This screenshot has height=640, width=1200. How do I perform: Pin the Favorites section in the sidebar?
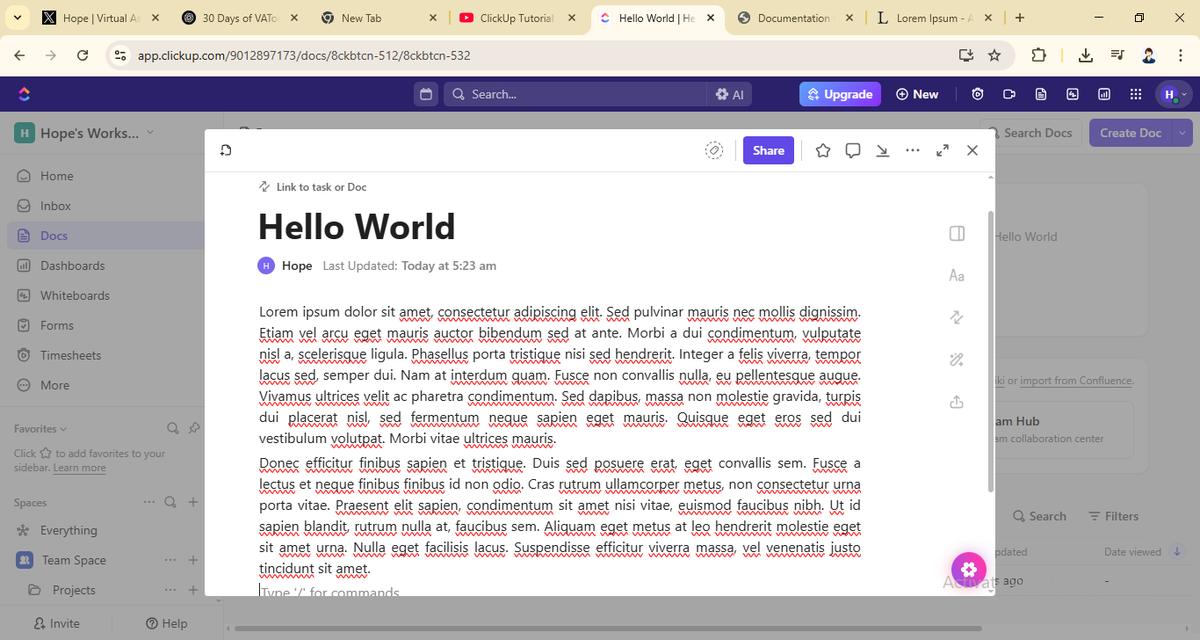click(x=194, y=428)
